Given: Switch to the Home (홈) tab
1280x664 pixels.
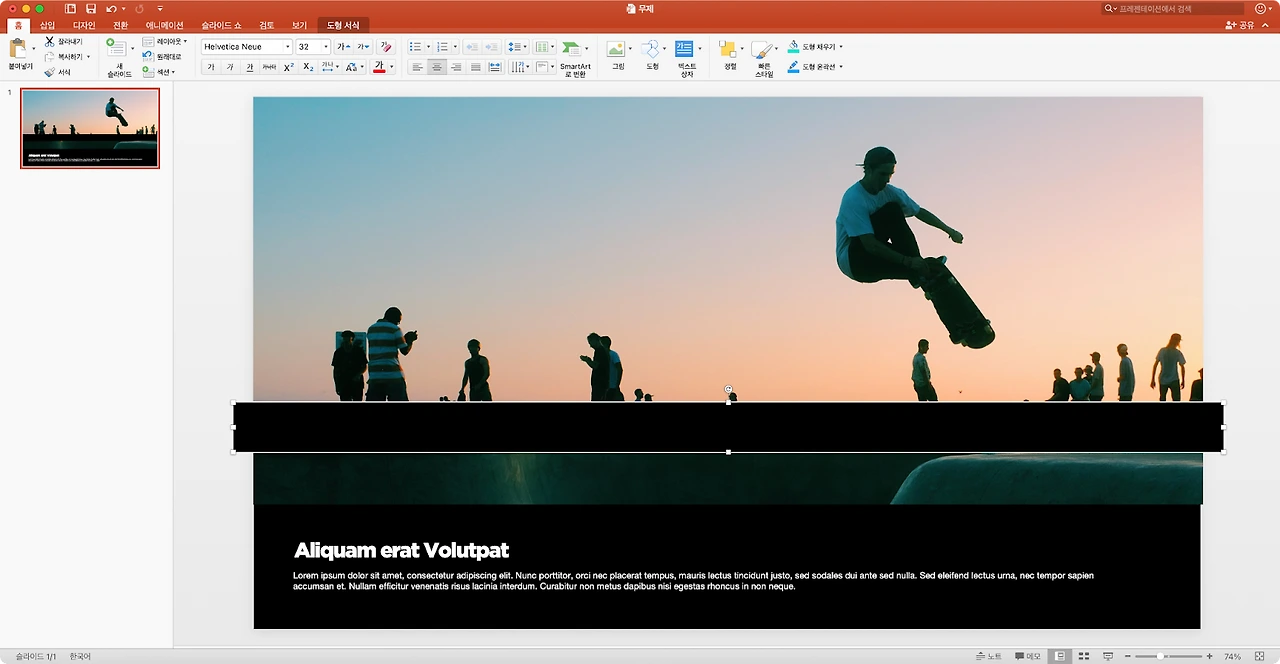Looking at the screenshot, I should coord(17,25).
